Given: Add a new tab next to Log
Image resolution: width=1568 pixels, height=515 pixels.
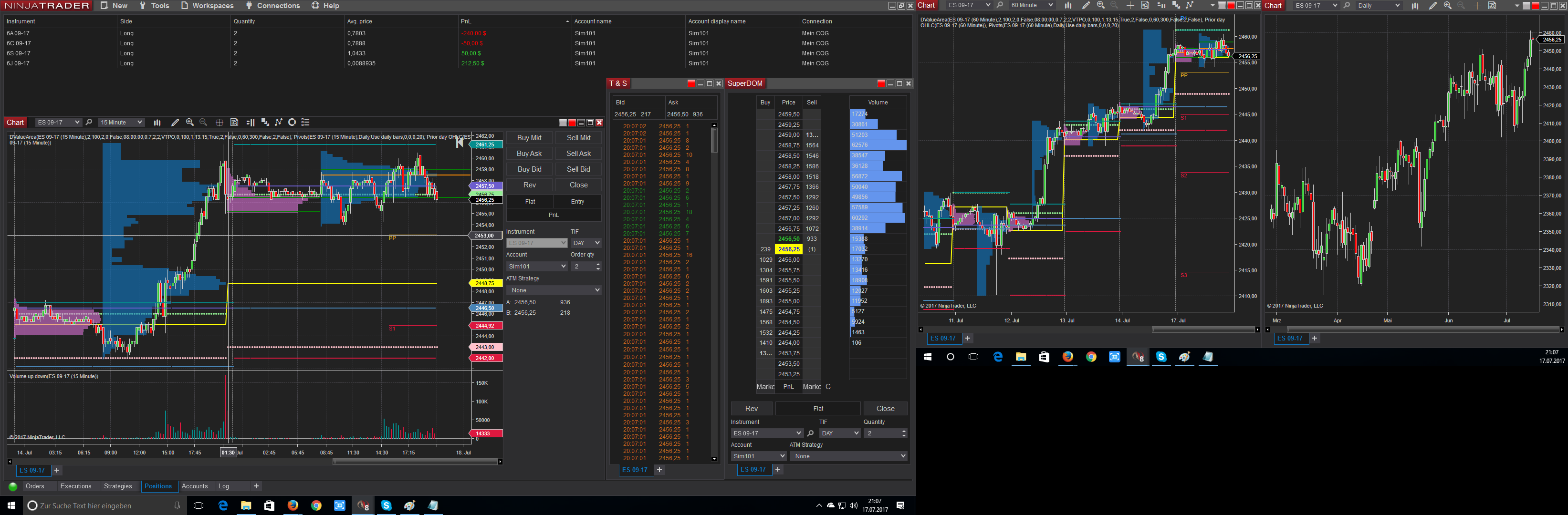Looking at the screenshot, I should [x=256, y=486].
